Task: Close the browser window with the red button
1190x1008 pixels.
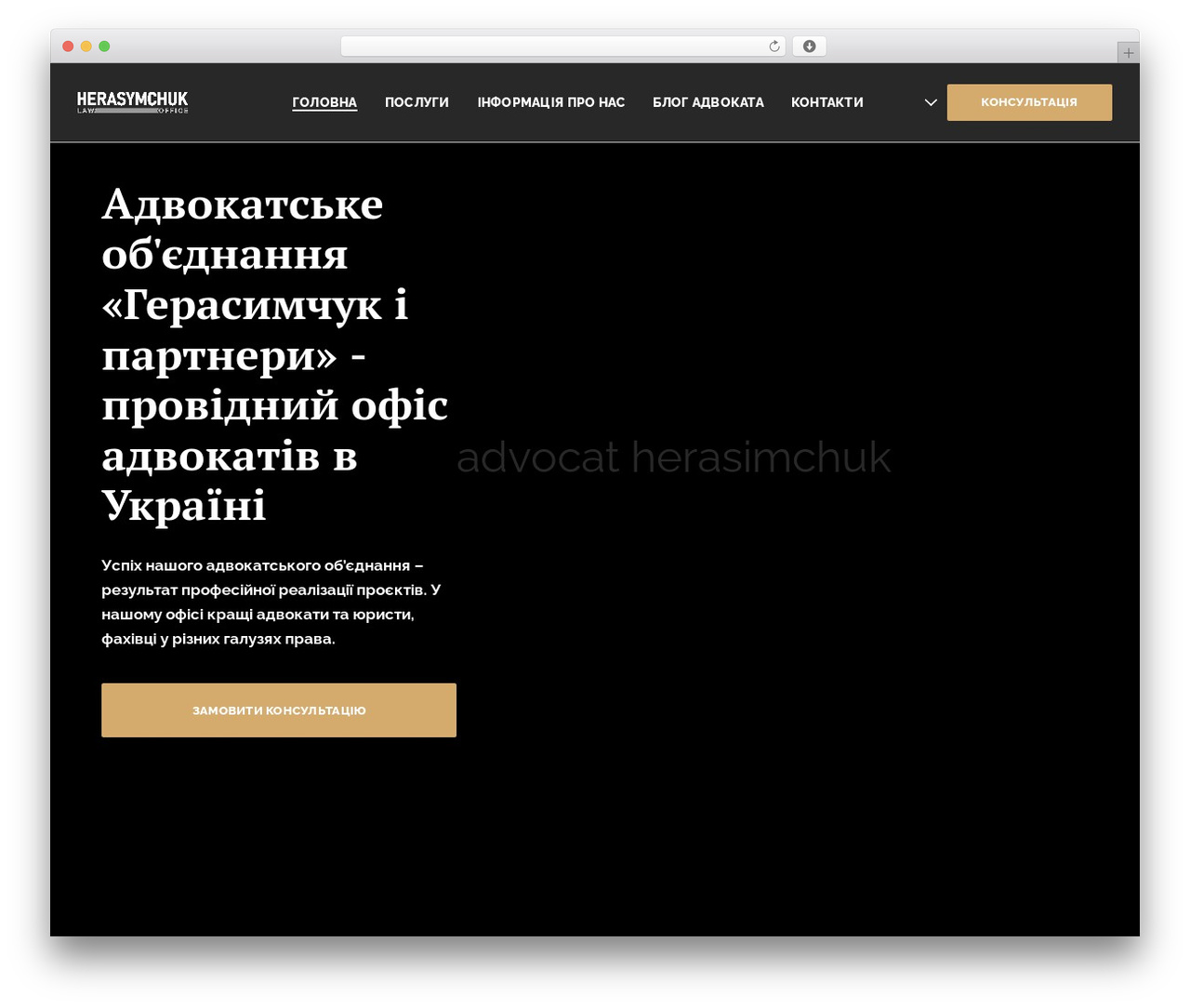Action: click(x=68, y=46)
